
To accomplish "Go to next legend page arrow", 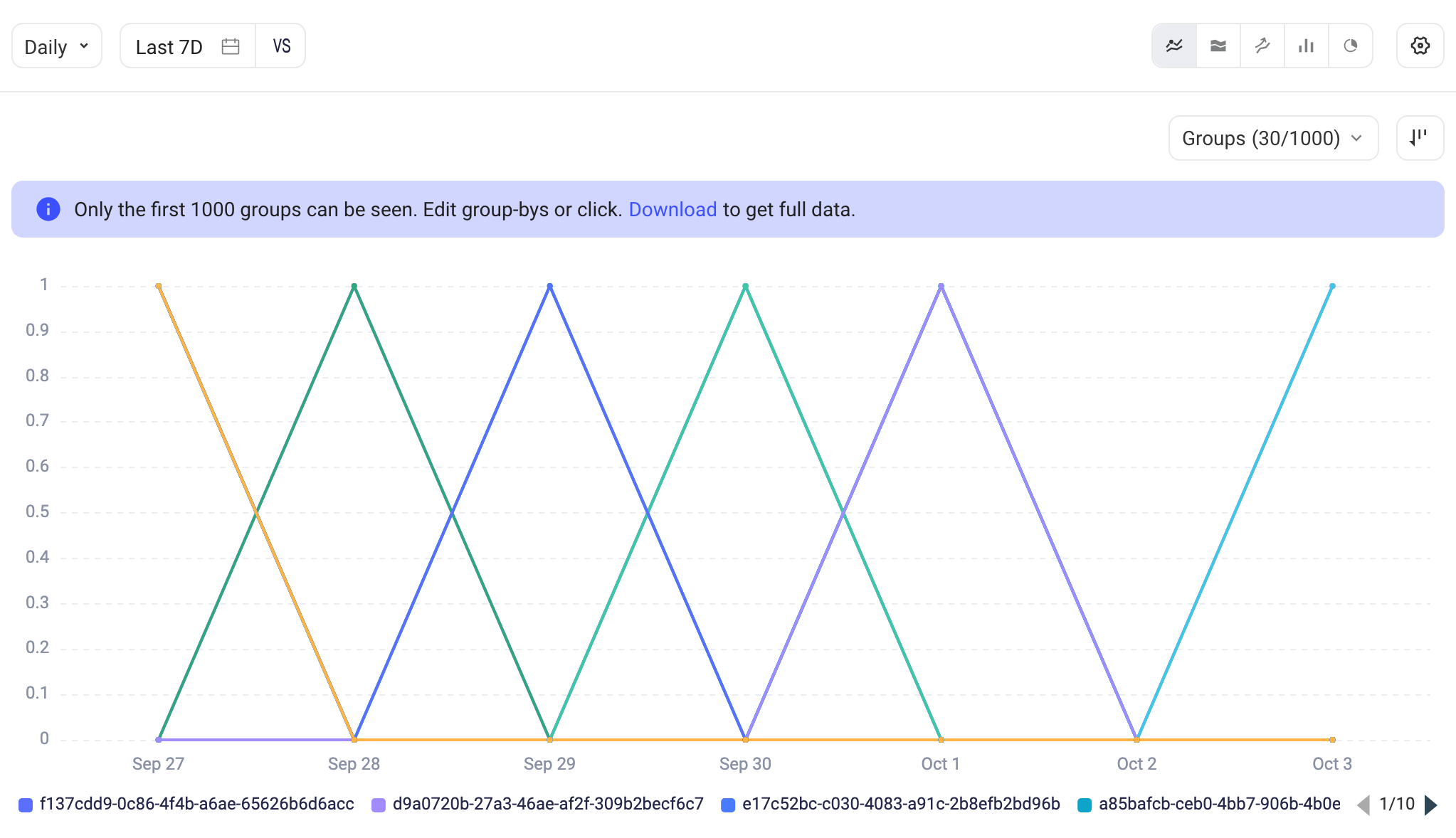I will [1431, 805].
